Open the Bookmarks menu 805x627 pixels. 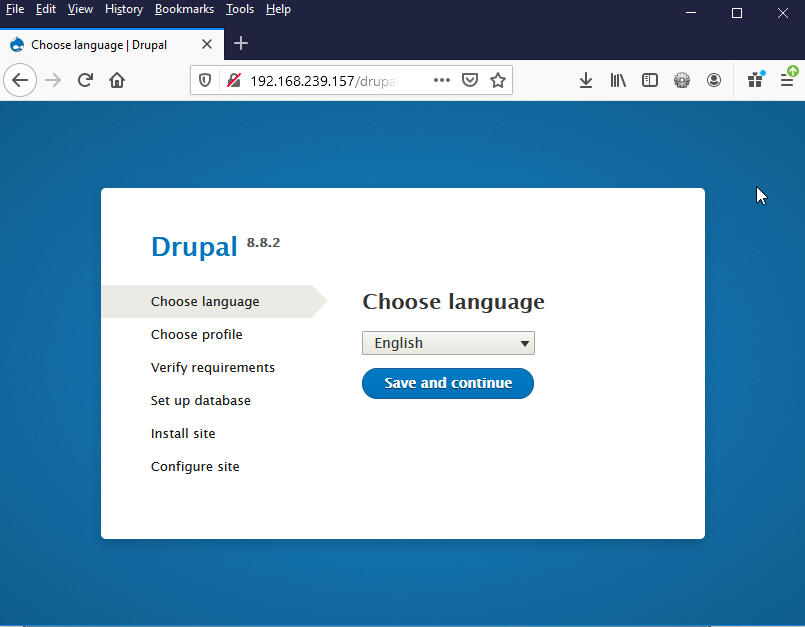(x=184, y=9)
